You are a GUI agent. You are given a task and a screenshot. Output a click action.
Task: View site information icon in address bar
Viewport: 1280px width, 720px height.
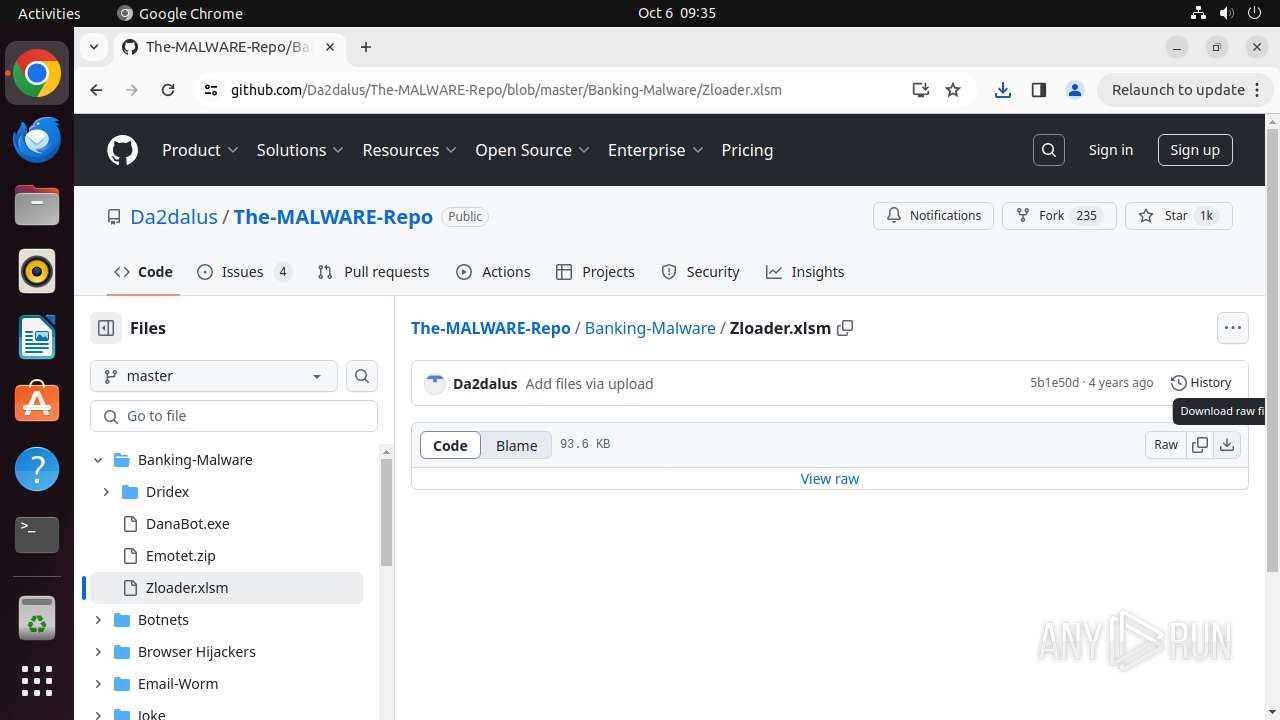pyautogui.click(x=210, y=90)
